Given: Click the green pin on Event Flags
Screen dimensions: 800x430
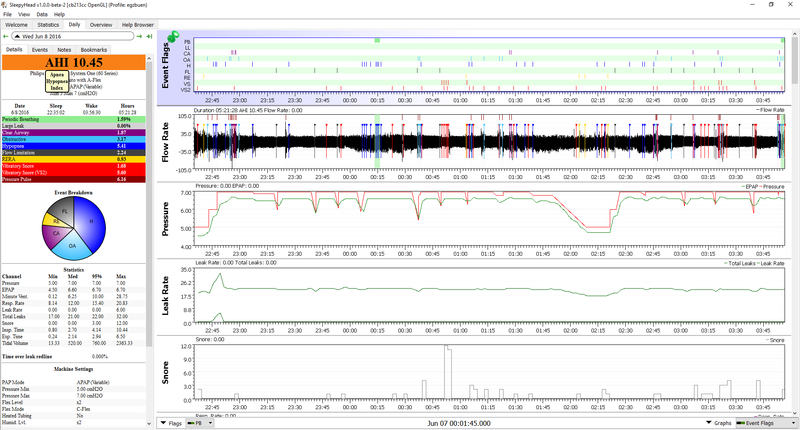Looking at the screenshot, I should (175, 38).
